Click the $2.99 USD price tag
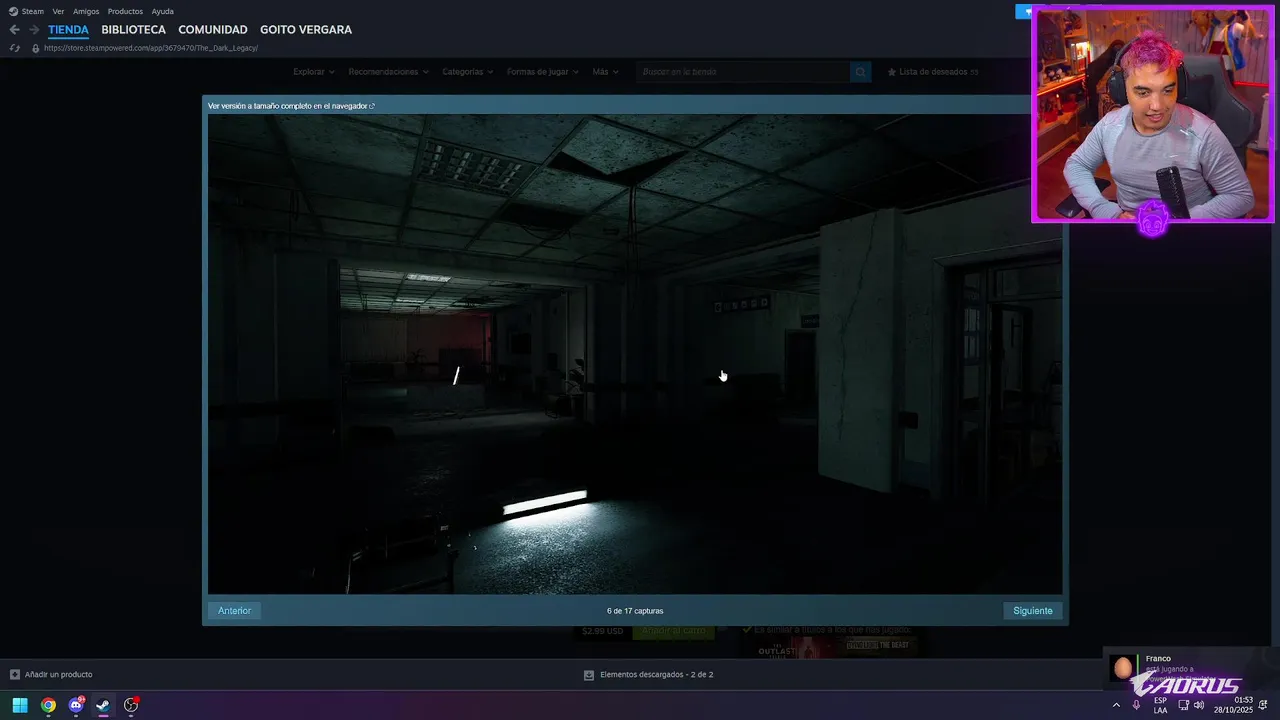The width and height of the screenshot is (1280, 720). (603, 631)
